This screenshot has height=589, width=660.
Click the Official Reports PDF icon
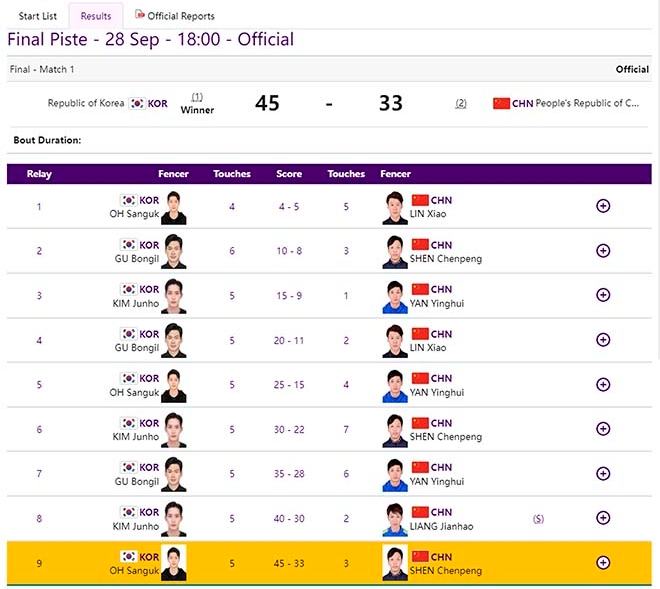[x=139, y=15]
